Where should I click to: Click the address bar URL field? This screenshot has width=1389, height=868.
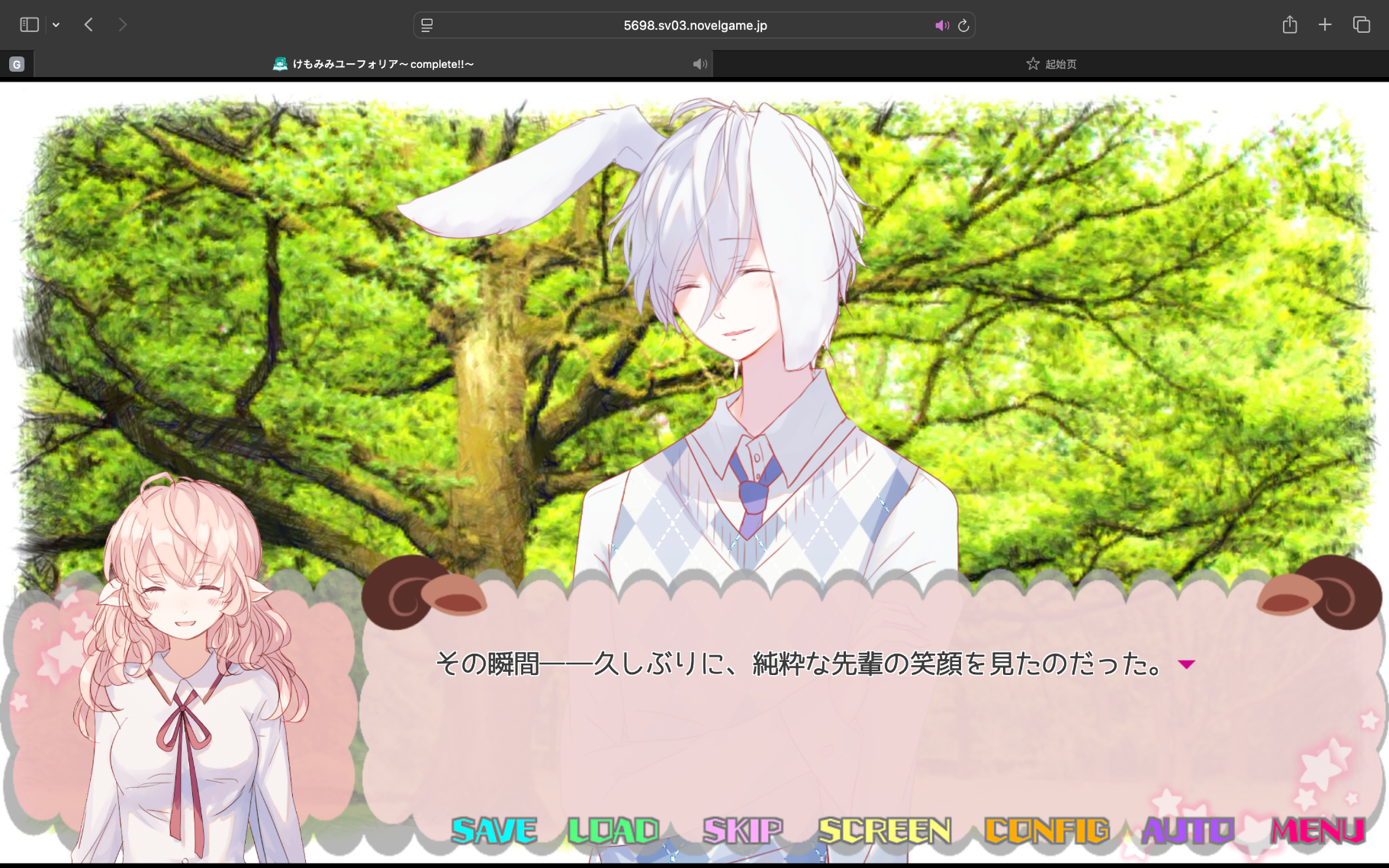pos(694,25)
